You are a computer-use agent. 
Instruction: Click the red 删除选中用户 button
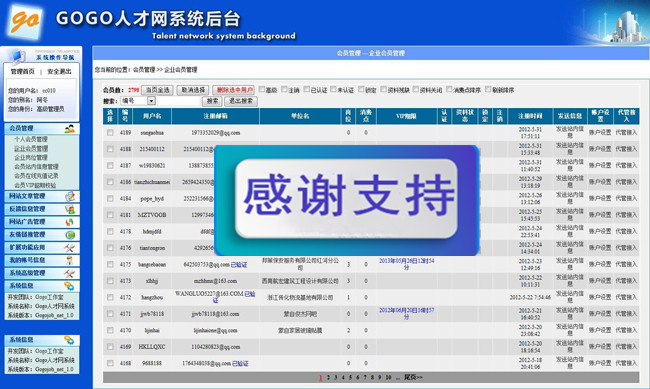tap(233, 90)
